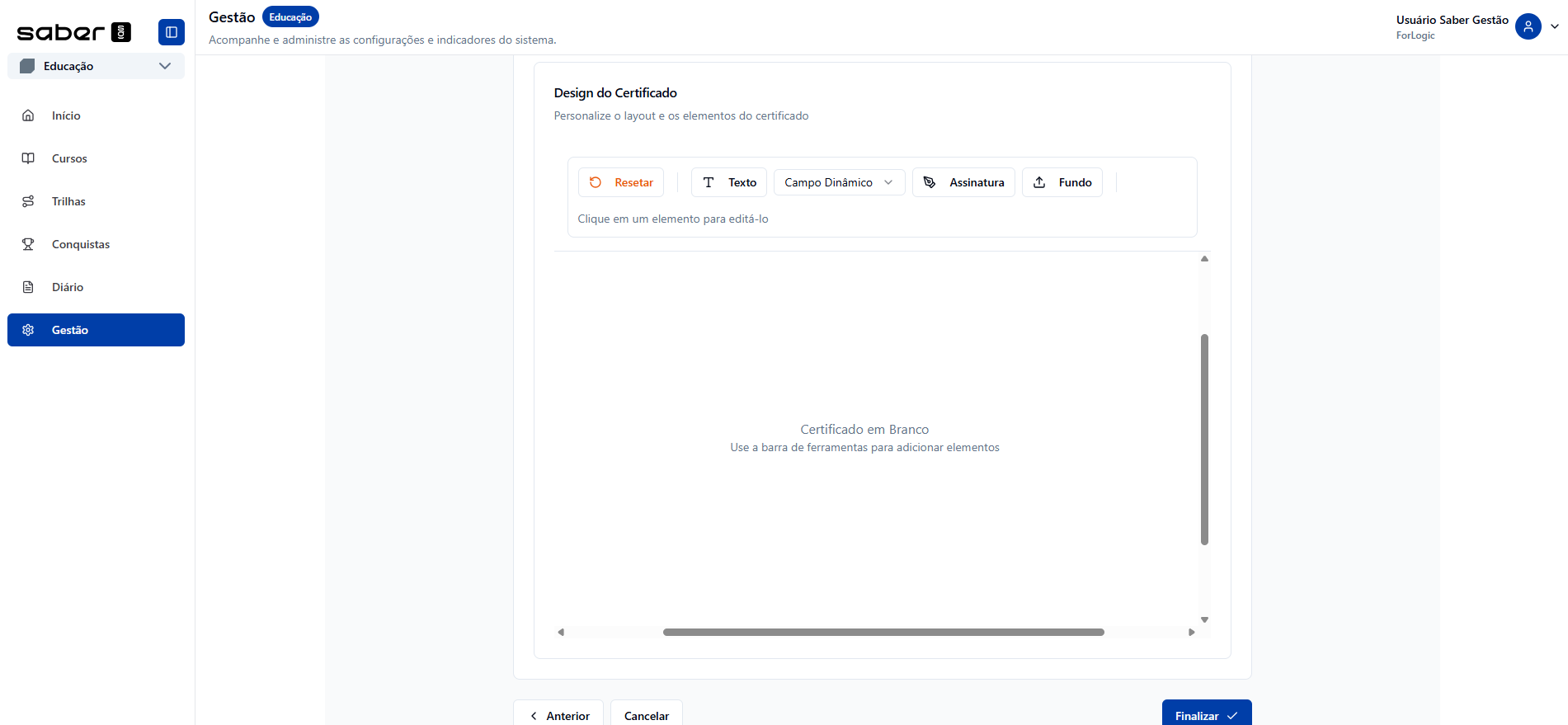1568x725 pixels.
Task: Open Cursos from the sidebar
Action: click(x=69, y=158)
